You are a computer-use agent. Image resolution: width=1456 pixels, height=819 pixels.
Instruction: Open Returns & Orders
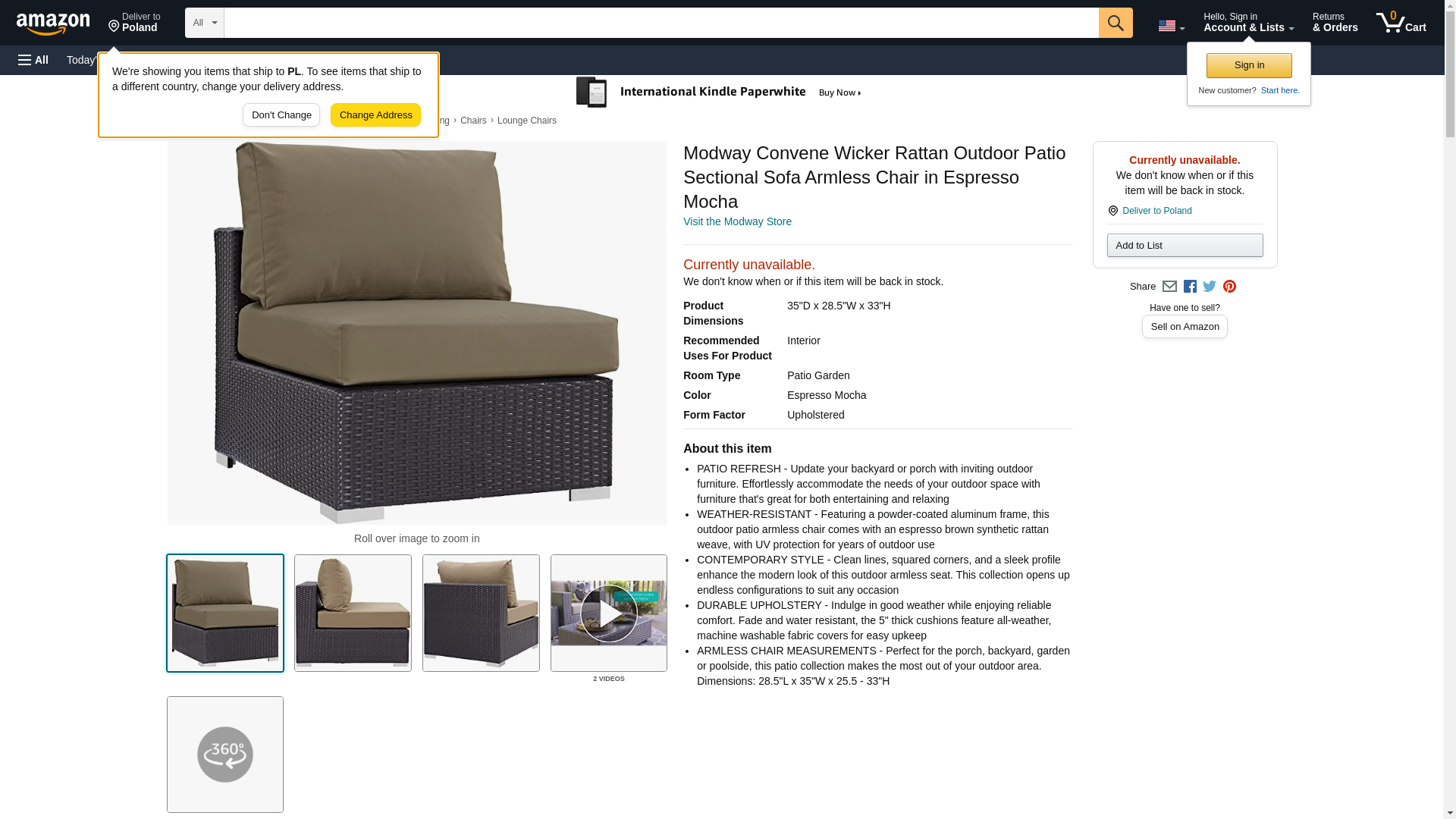(1335, 23)
